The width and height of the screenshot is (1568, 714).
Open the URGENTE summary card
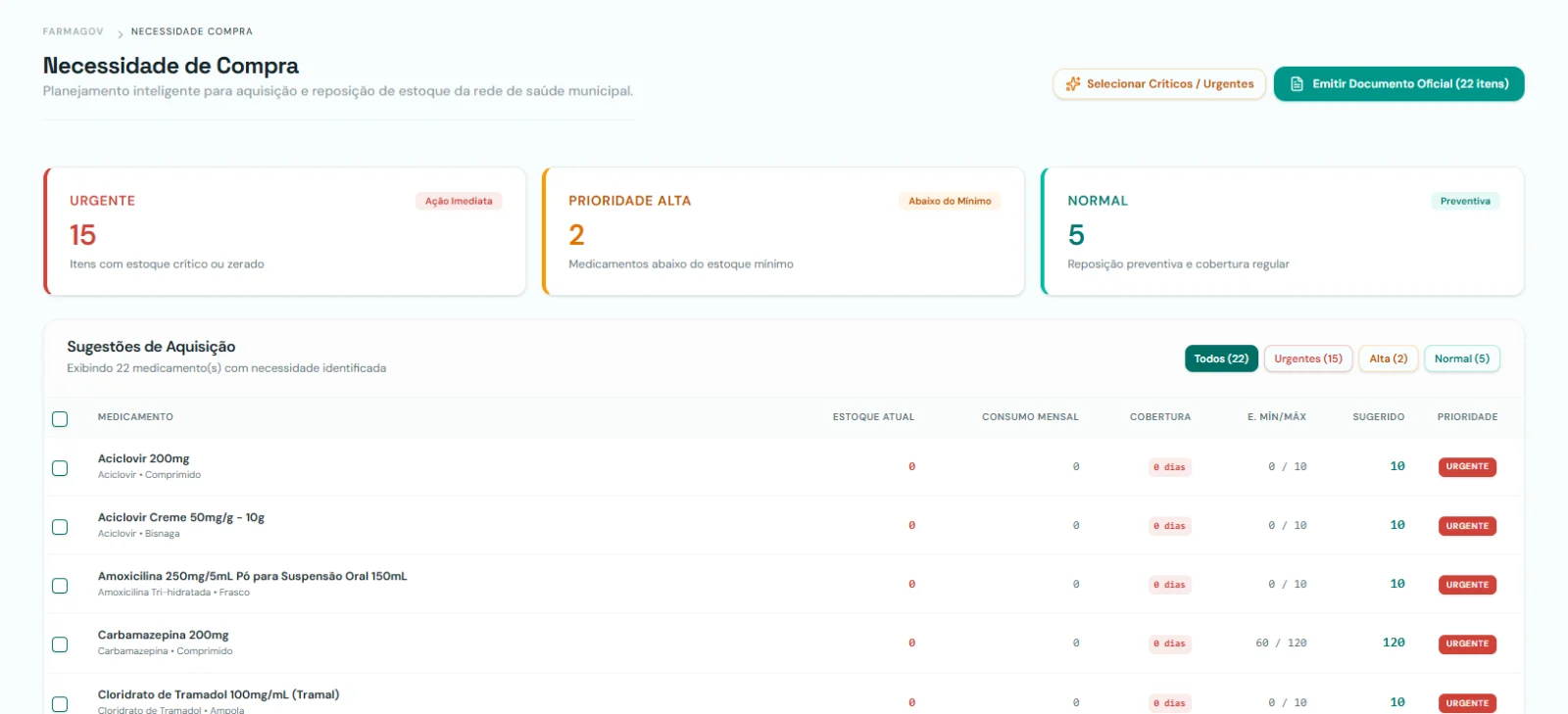pos(285,231)
